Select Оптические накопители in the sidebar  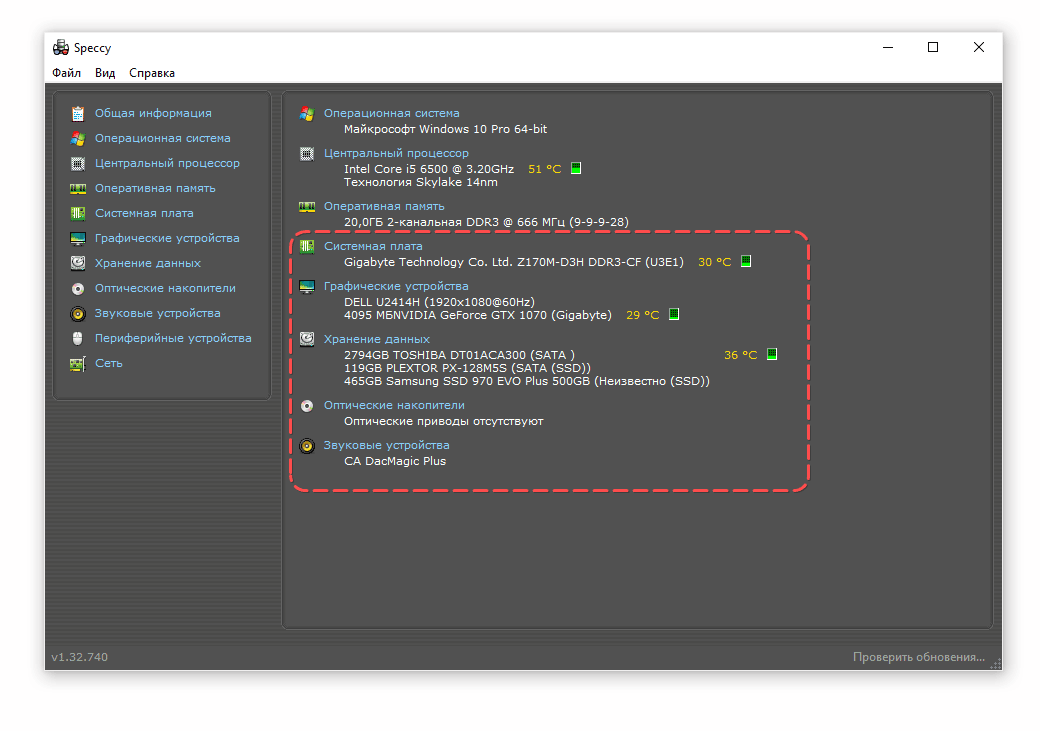coord(165,289)
